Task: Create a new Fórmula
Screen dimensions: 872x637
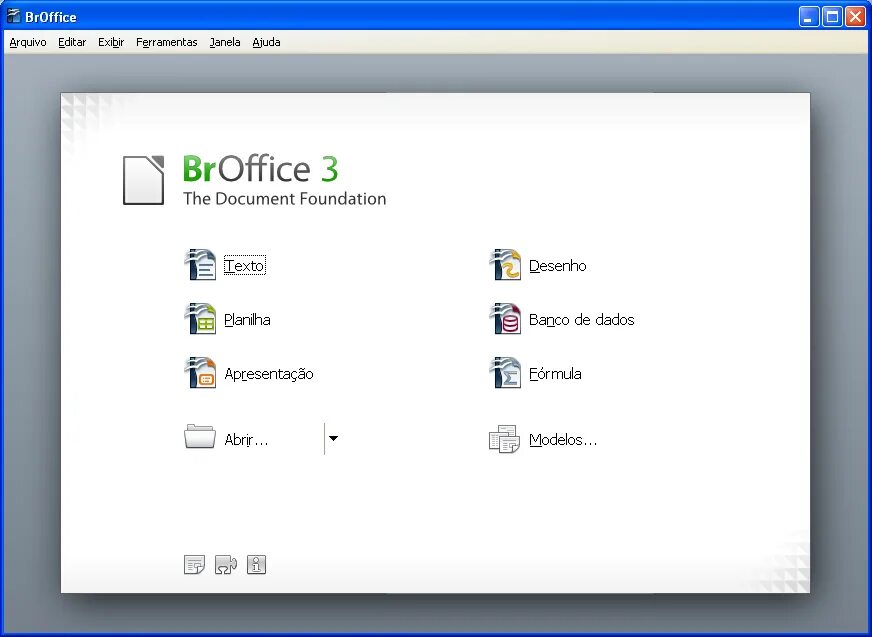Action: (555, 373)
